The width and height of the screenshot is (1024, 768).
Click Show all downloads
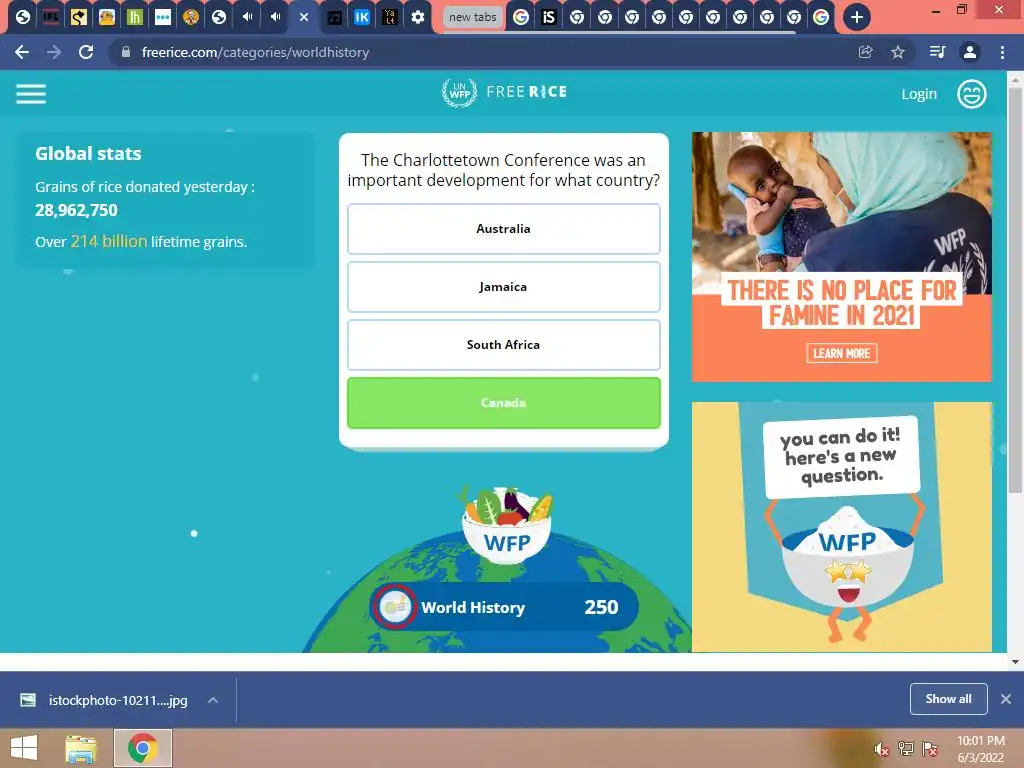click(948, 699)
